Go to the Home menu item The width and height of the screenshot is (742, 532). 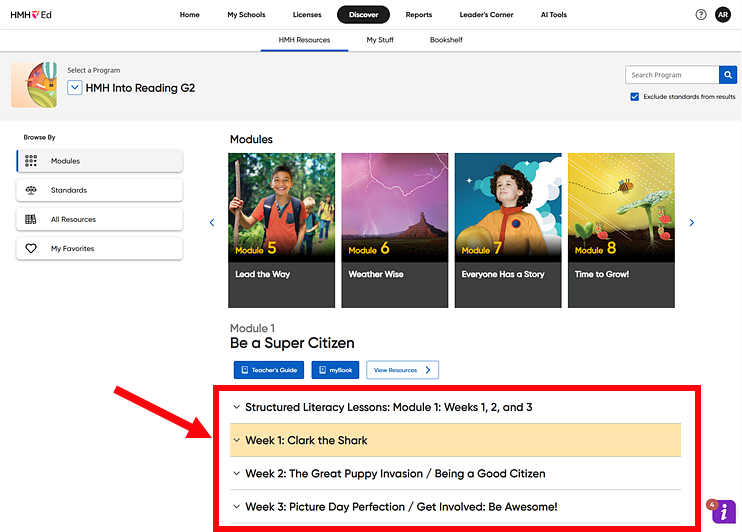189,15
